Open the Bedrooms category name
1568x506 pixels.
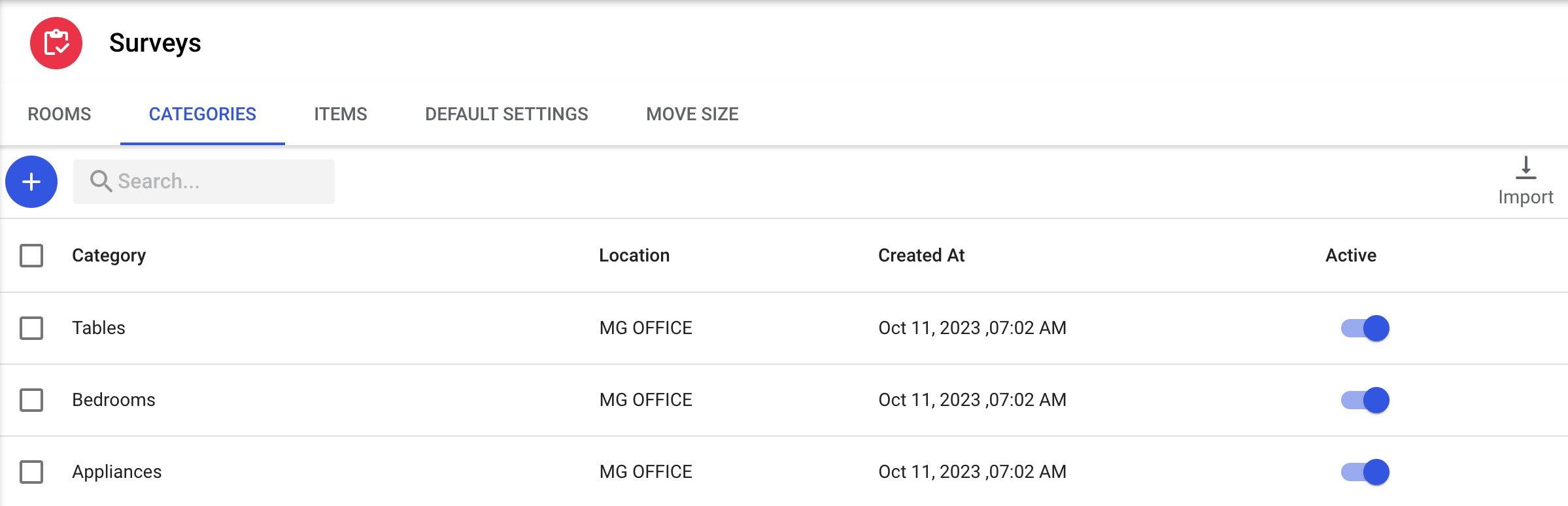(x=114, y=400)
